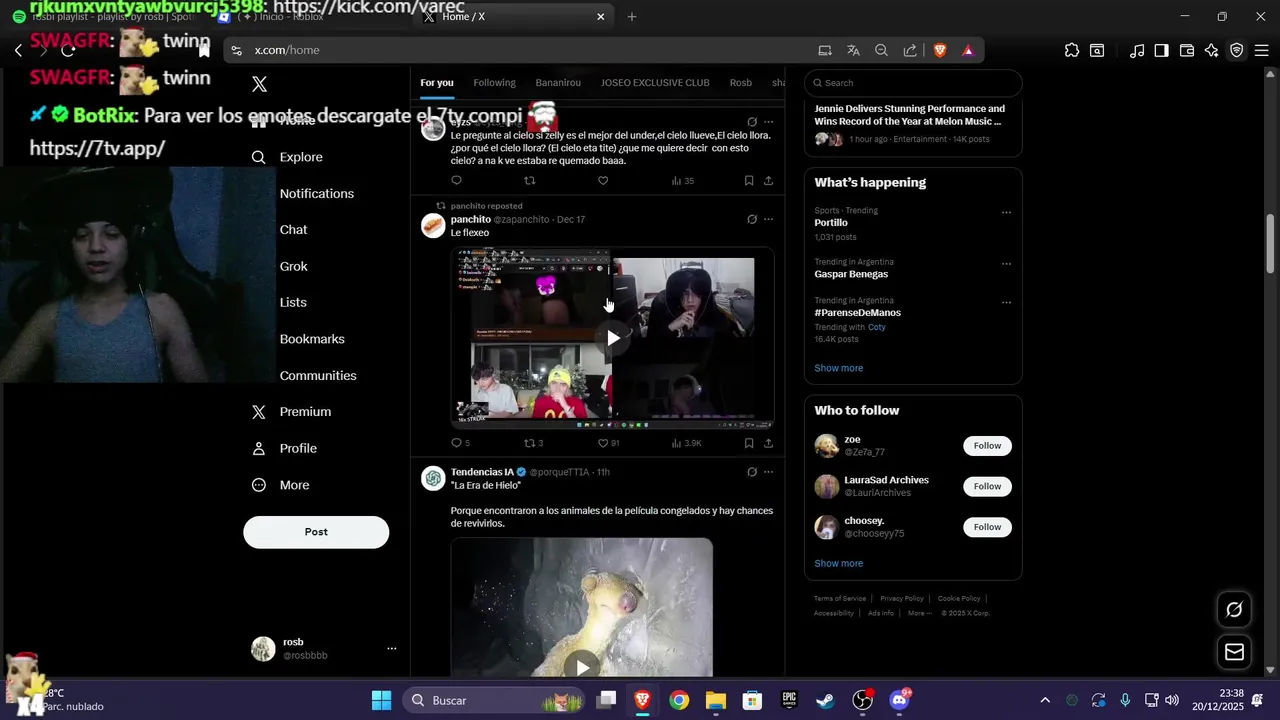Open options menu for Portillo trend
The width and height of the screenshot is (1280, 720).
(1006, 212)
